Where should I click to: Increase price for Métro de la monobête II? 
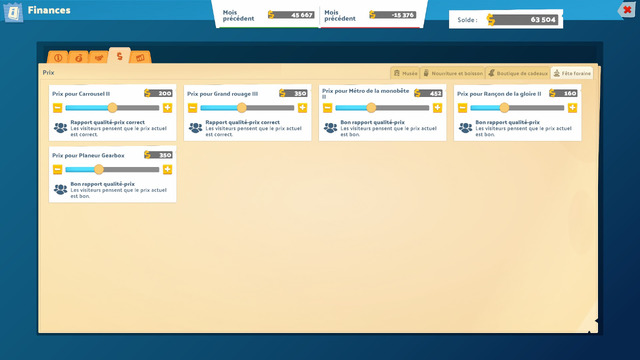(x=438, y=108)
